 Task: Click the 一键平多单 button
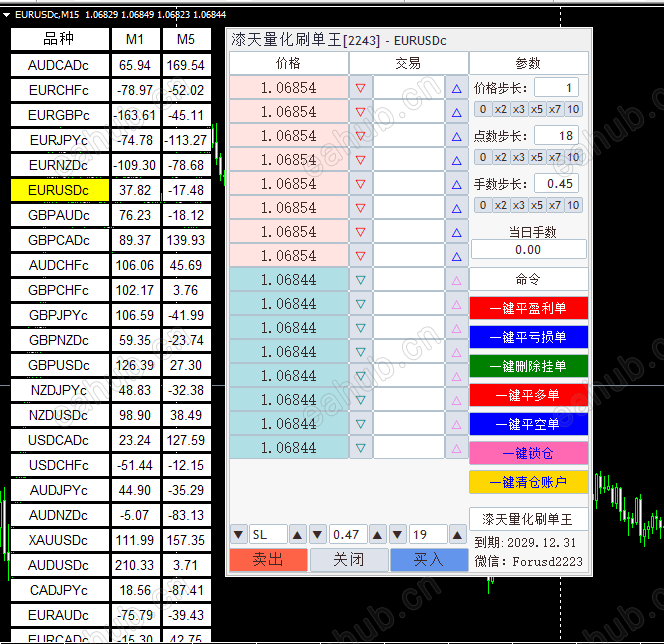[x=528, y=395]
